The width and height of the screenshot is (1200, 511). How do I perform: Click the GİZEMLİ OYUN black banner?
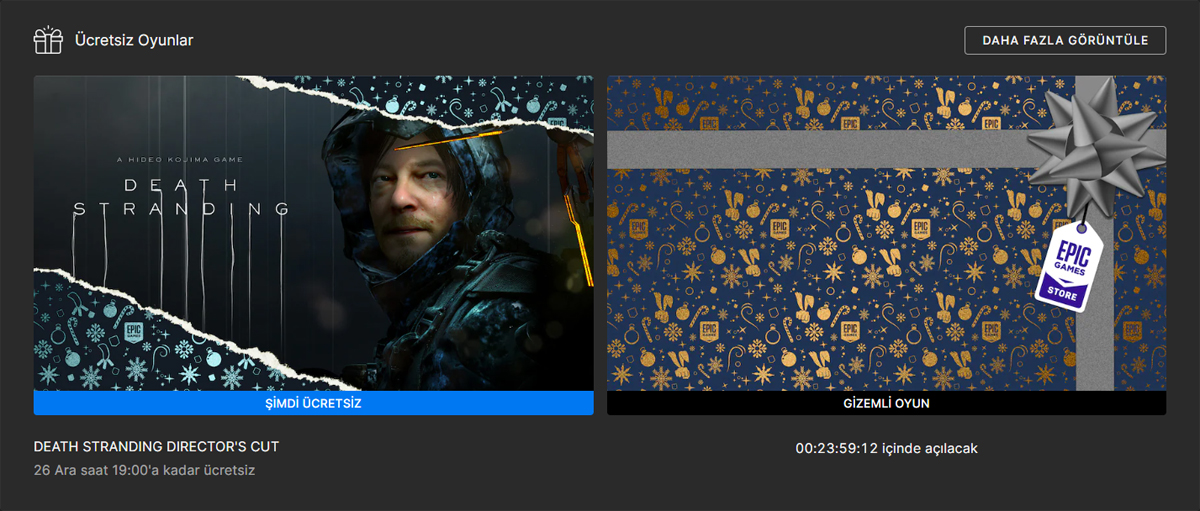[886, 403]
